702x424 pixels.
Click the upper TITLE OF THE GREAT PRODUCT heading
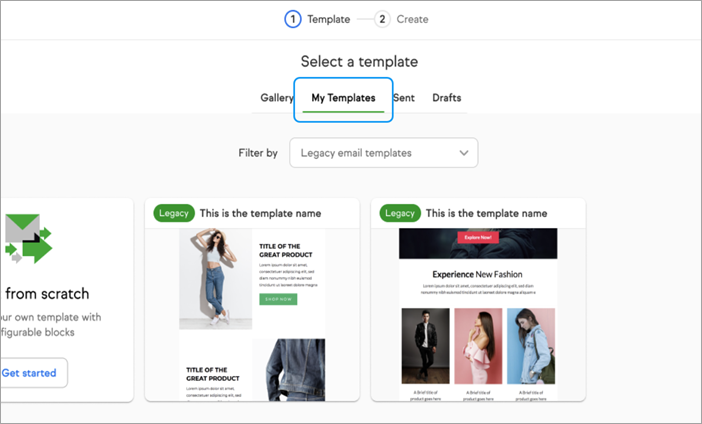click(x=286, y=250)
